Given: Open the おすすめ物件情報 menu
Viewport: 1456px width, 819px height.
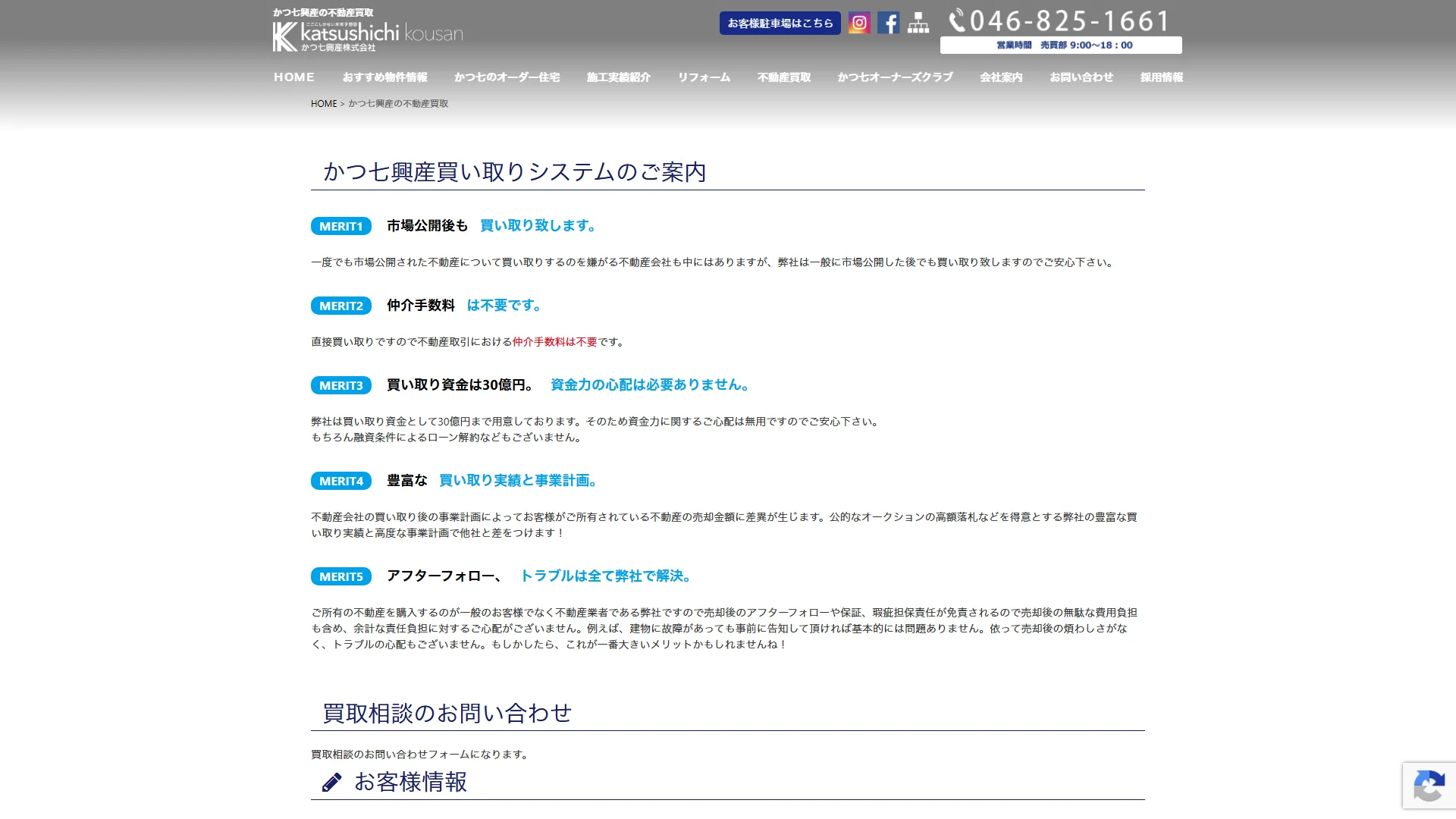Looking at the screenshot, I should (x=384, y=77).
